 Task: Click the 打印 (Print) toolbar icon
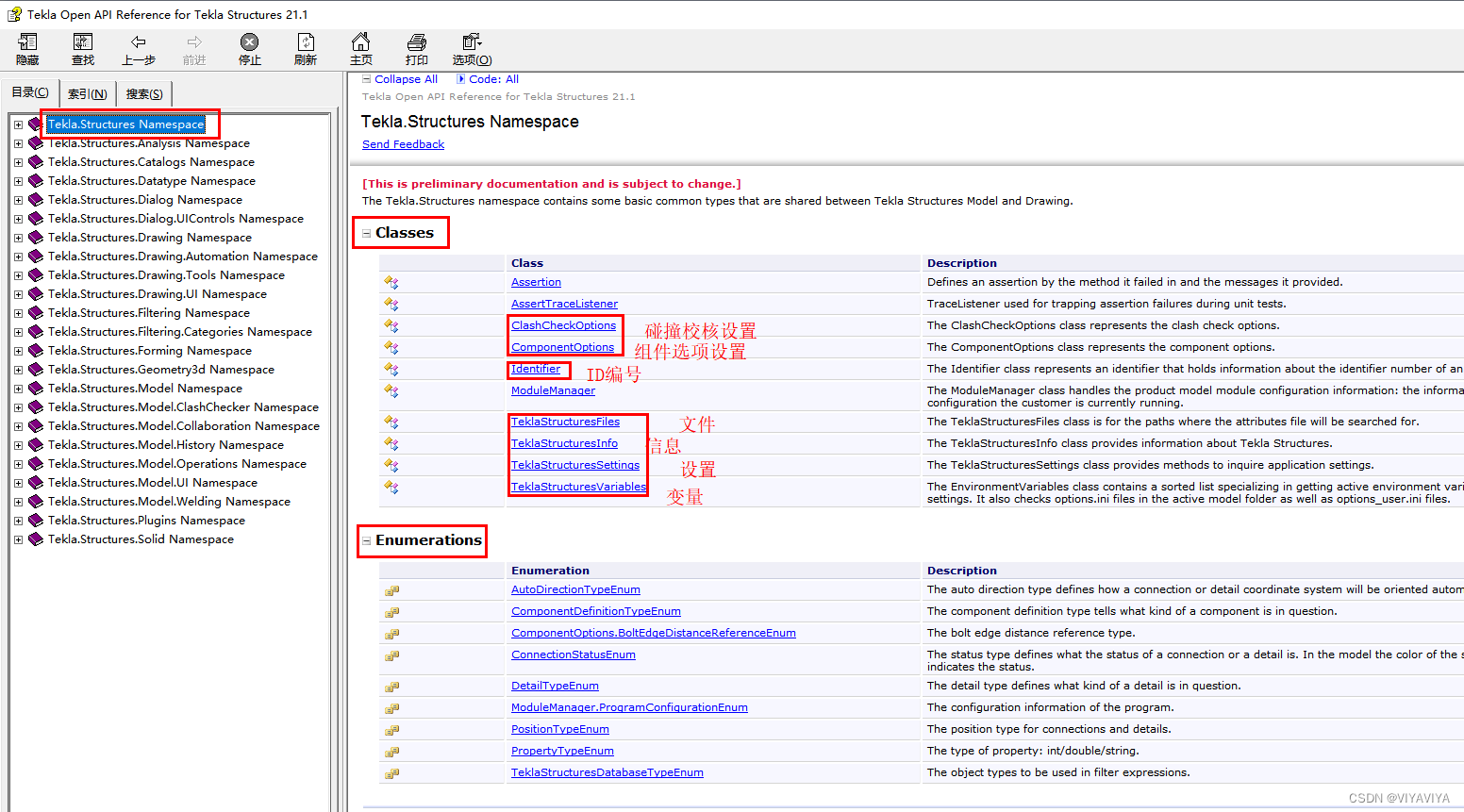tap(416, 48)
